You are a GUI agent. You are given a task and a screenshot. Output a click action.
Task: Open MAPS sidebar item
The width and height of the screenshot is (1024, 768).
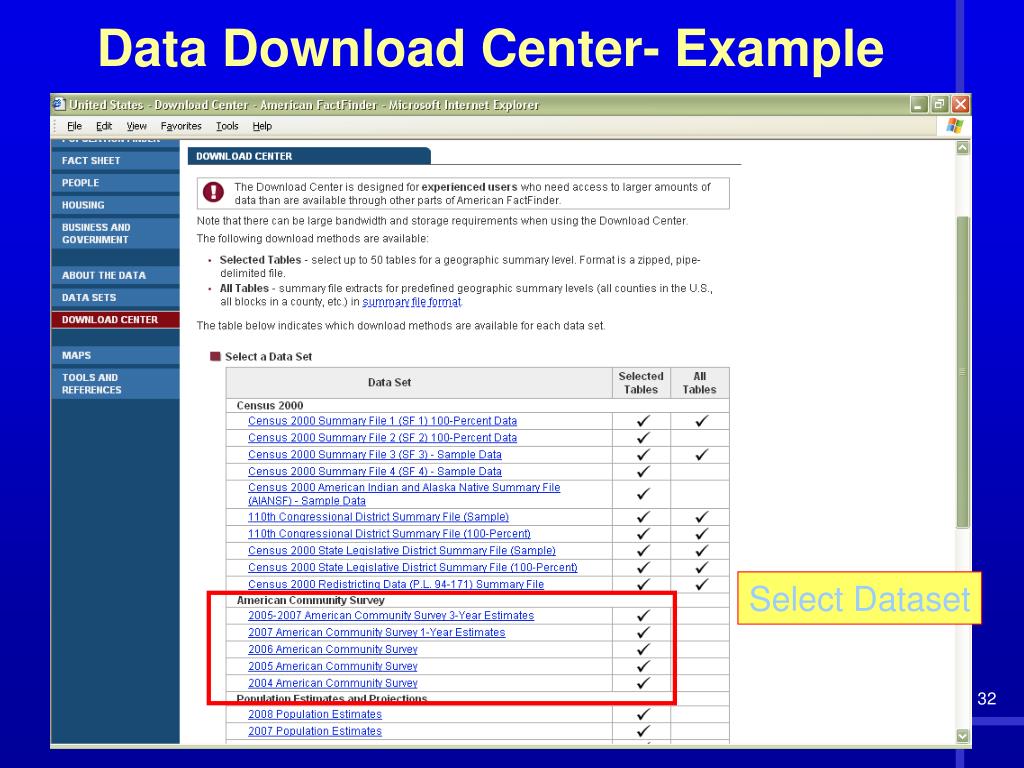click(x=115, y=355)
